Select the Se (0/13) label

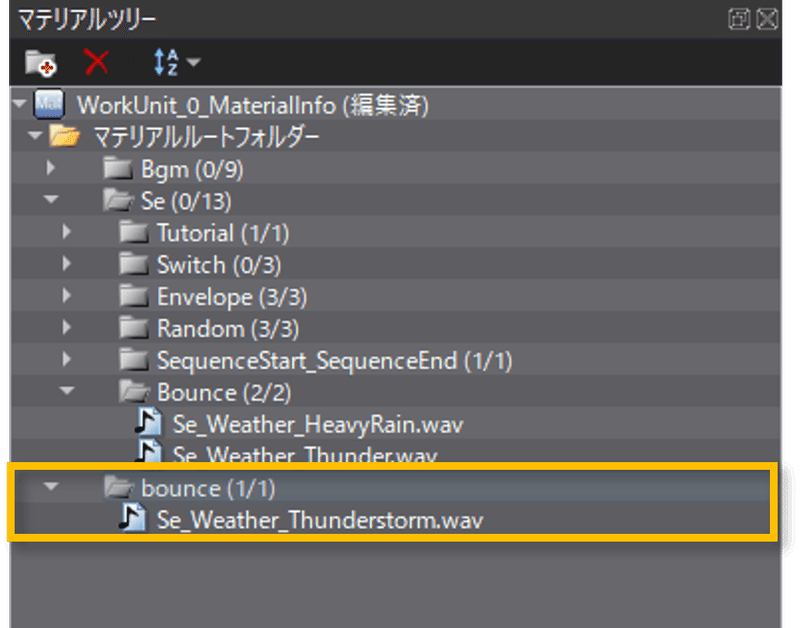tap(186, 201)
